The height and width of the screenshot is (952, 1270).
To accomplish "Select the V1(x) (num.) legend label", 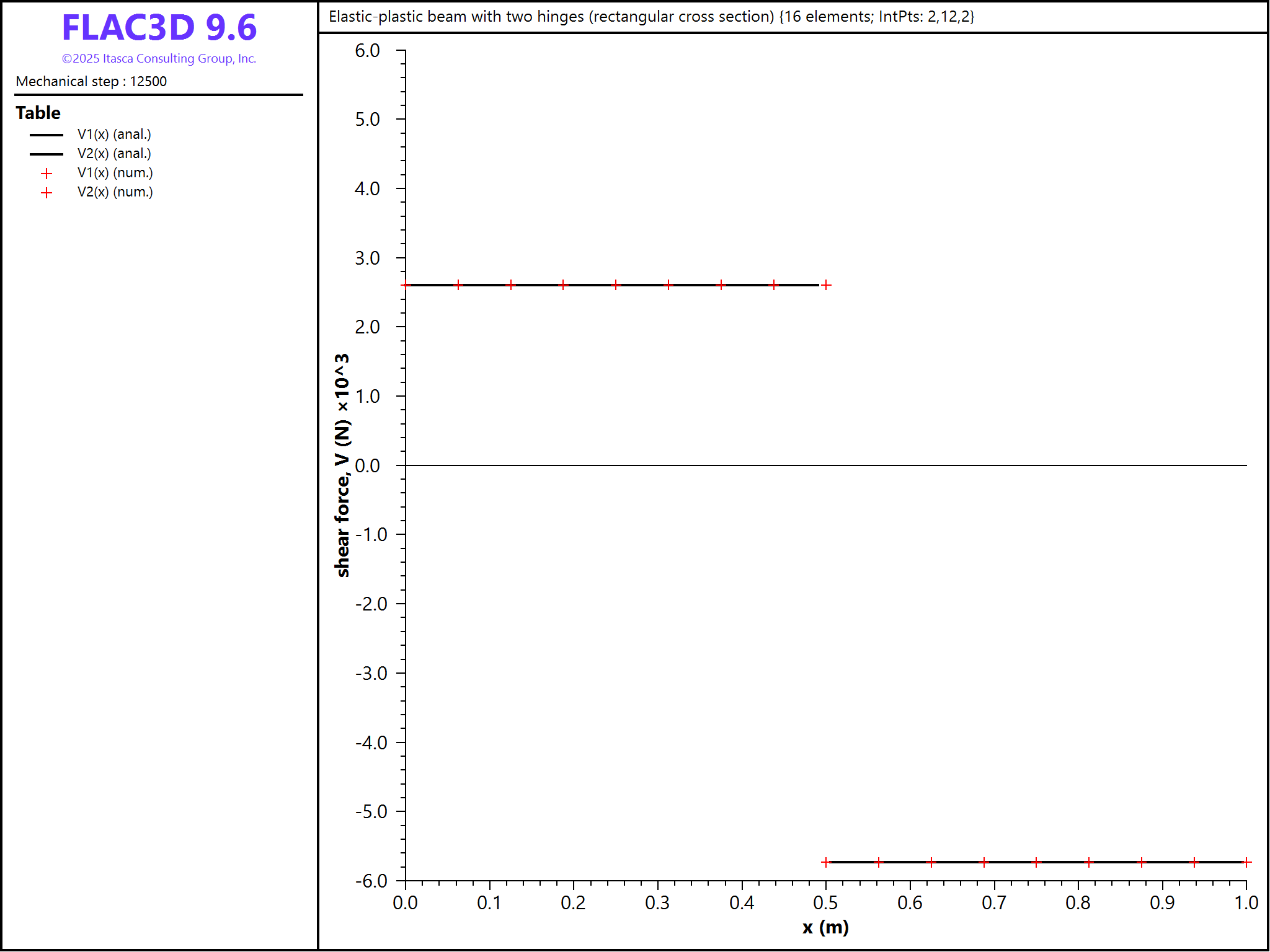I will tap(115, 173).
